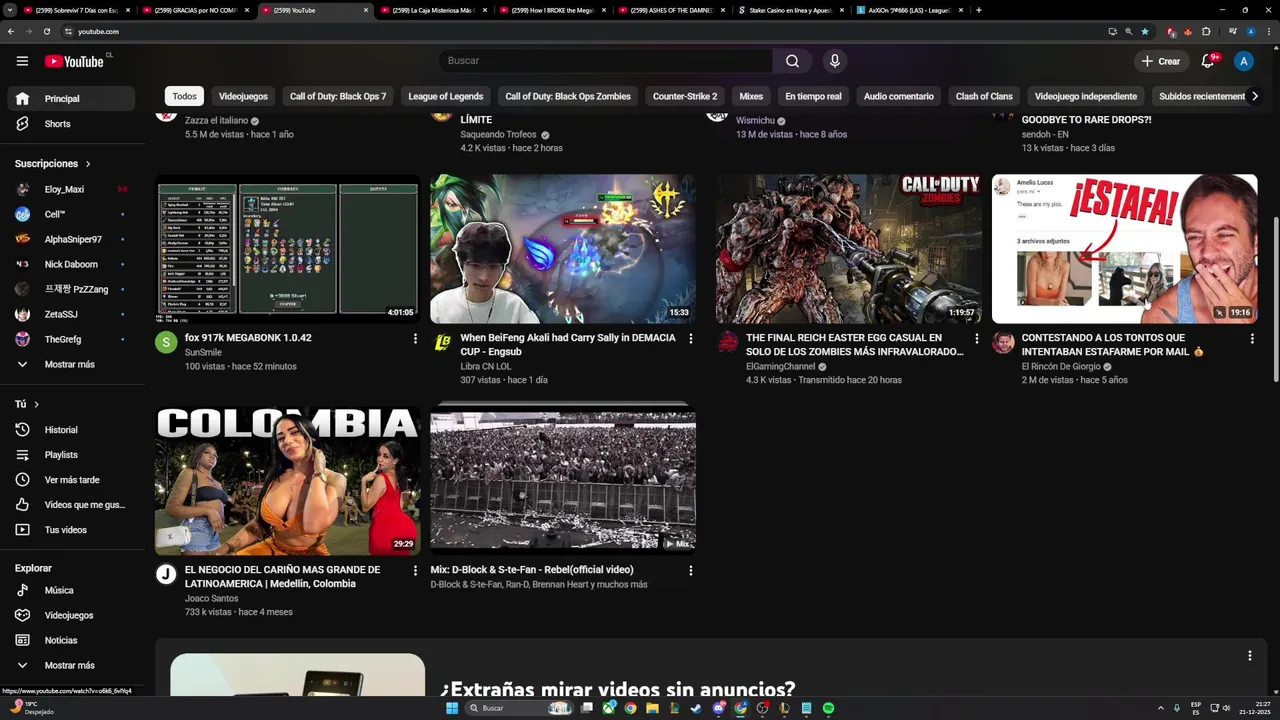1280x720 pixels.
Task: Show more filter chips with right arrow
Action: (1255, 96)
